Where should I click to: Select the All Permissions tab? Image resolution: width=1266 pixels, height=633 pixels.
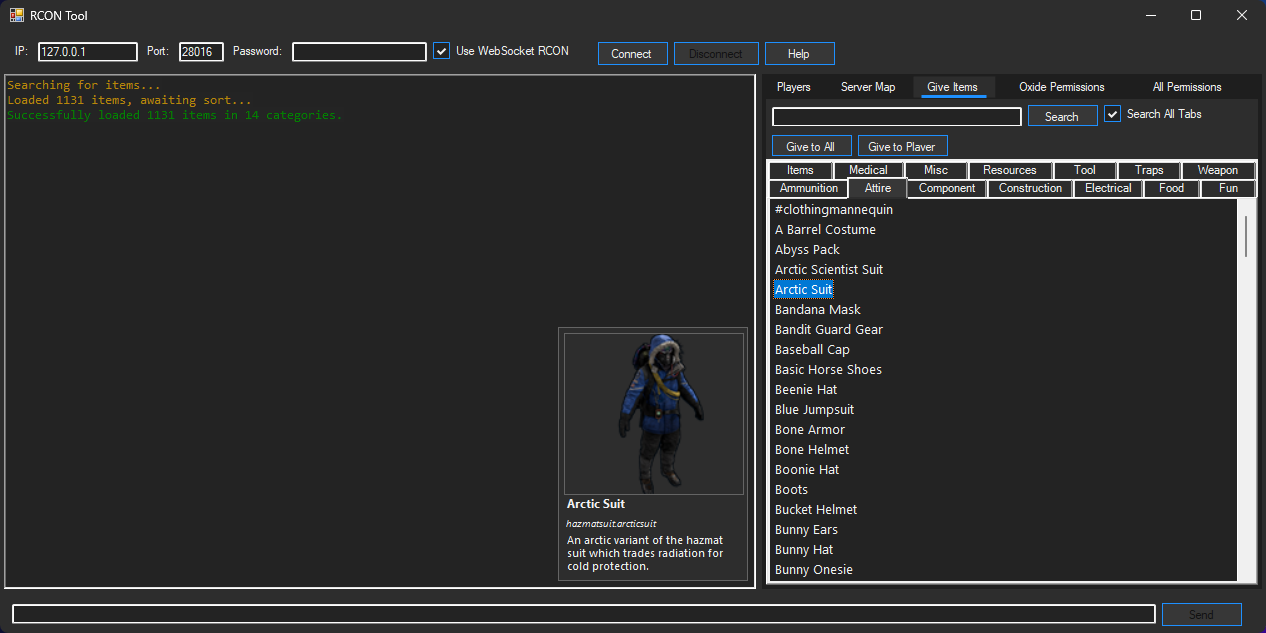point(1186,87)
